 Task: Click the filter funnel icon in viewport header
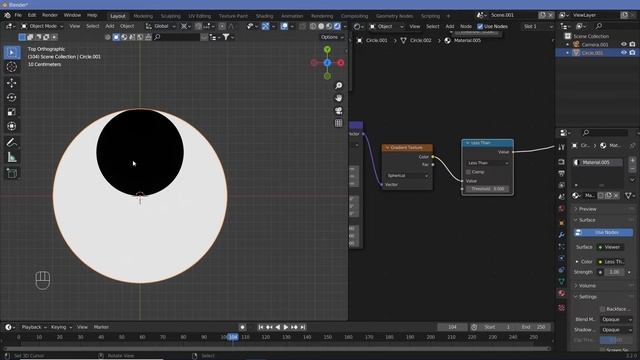(226, 37)
